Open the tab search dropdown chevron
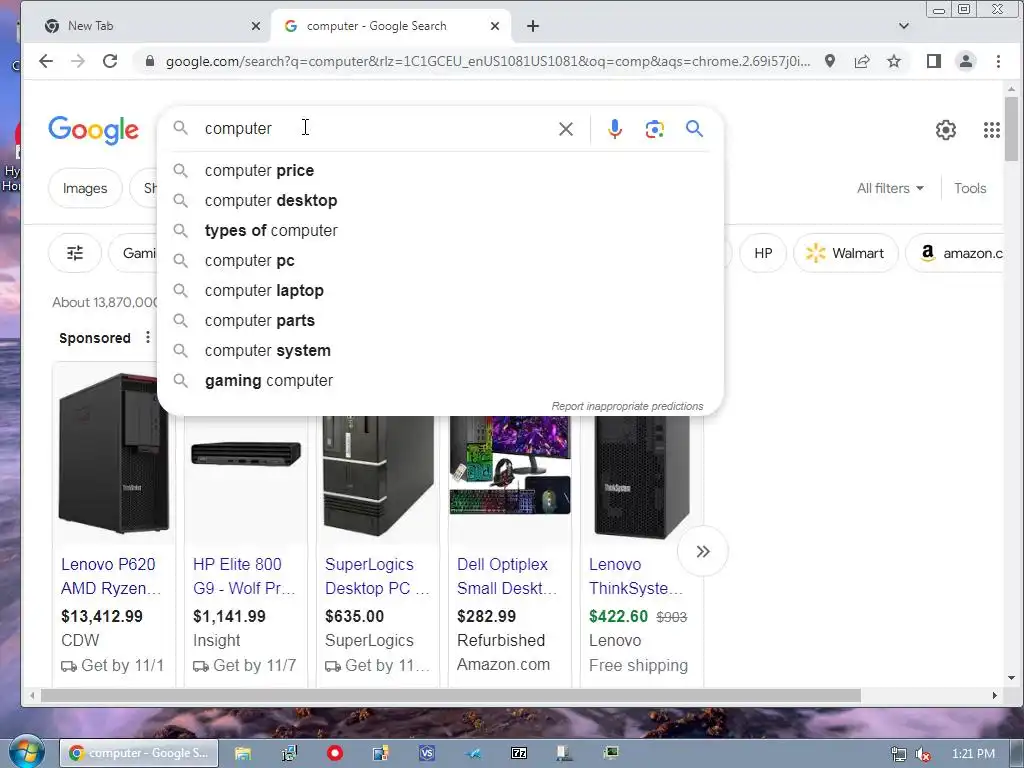 (x=904, y=26)
